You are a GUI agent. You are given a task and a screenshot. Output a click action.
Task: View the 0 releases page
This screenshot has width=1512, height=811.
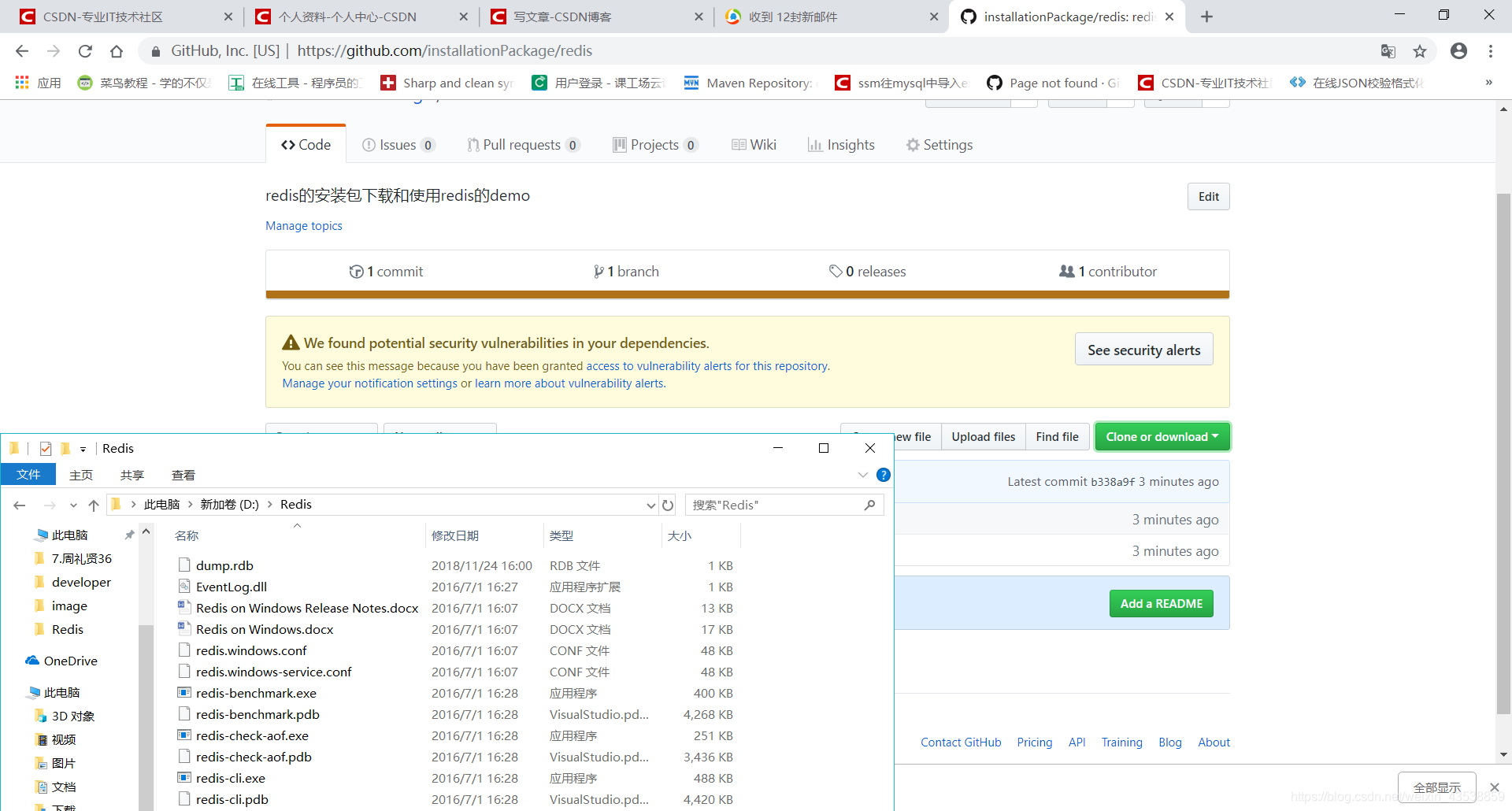pos(867,272)
